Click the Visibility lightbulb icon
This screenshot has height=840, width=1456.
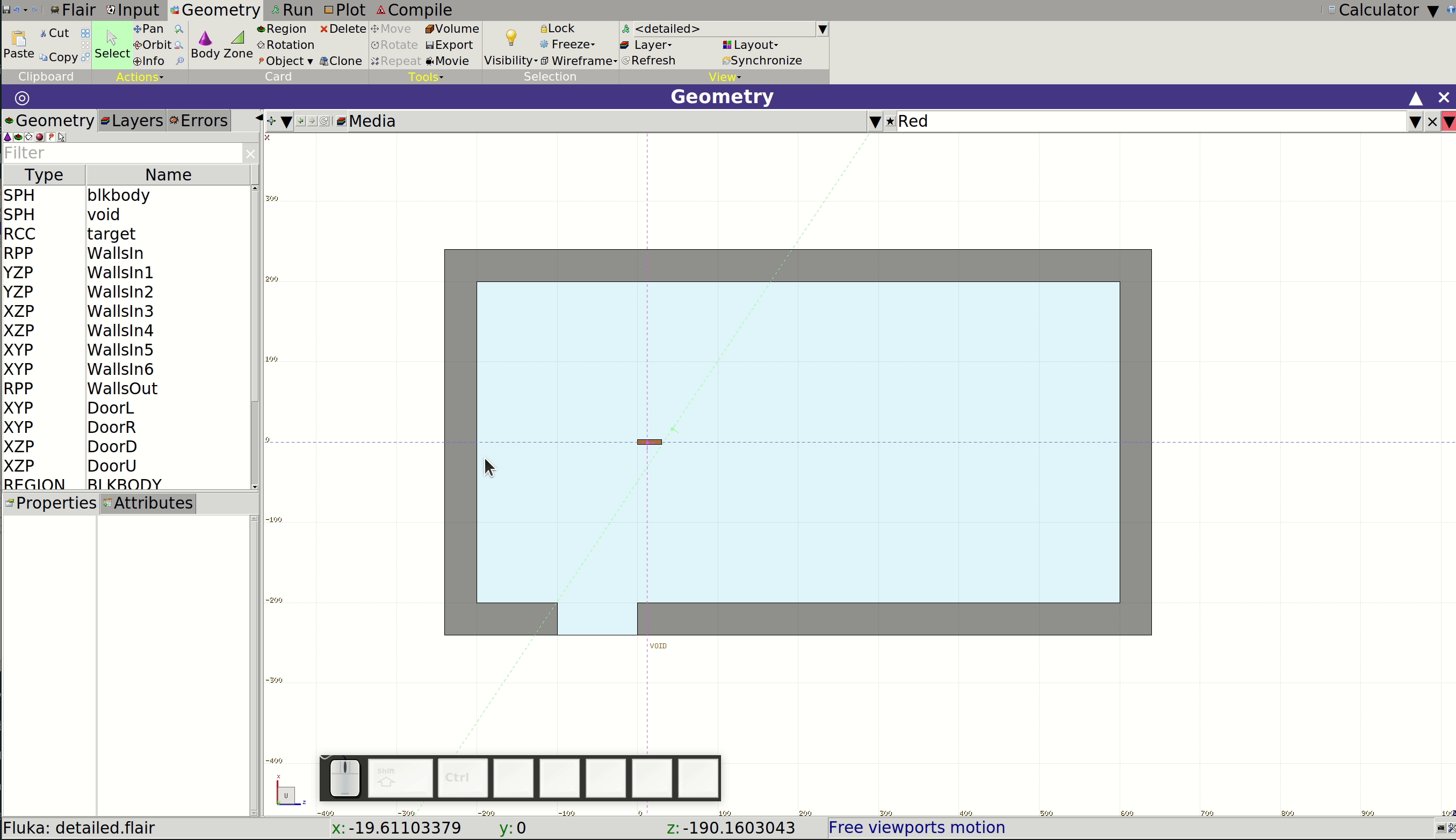[x=511, y=38]
